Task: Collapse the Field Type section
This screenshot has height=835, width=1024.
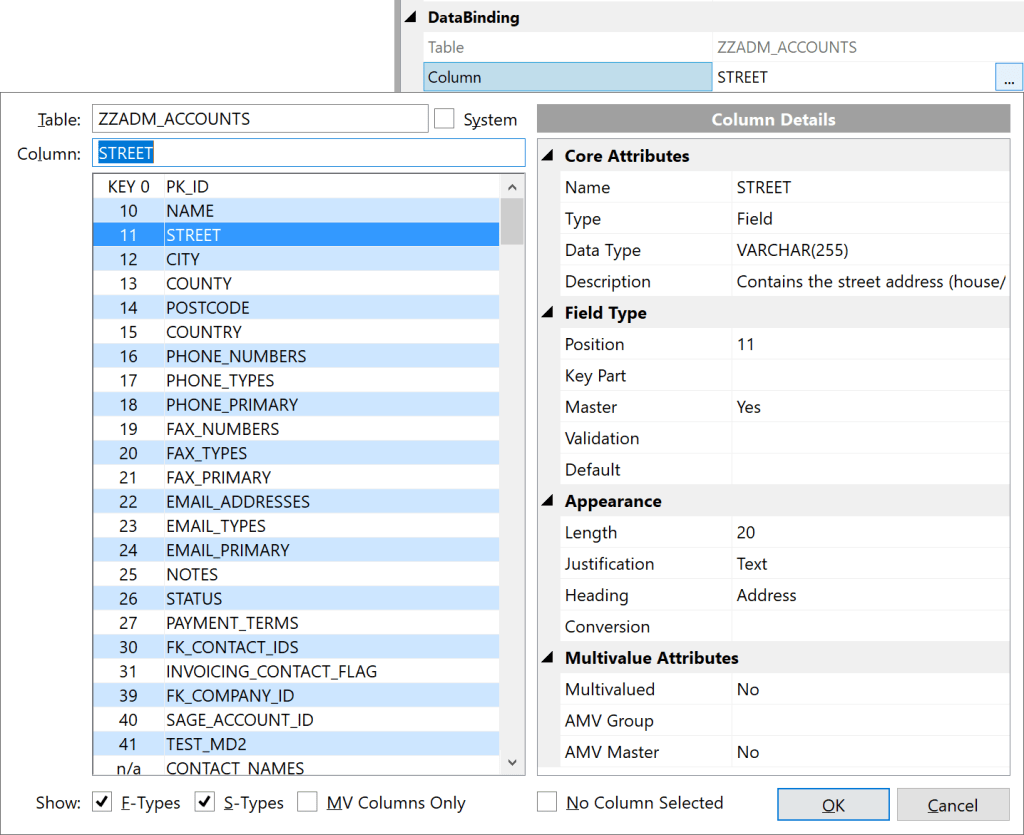Action: click(x=547, y=312)
